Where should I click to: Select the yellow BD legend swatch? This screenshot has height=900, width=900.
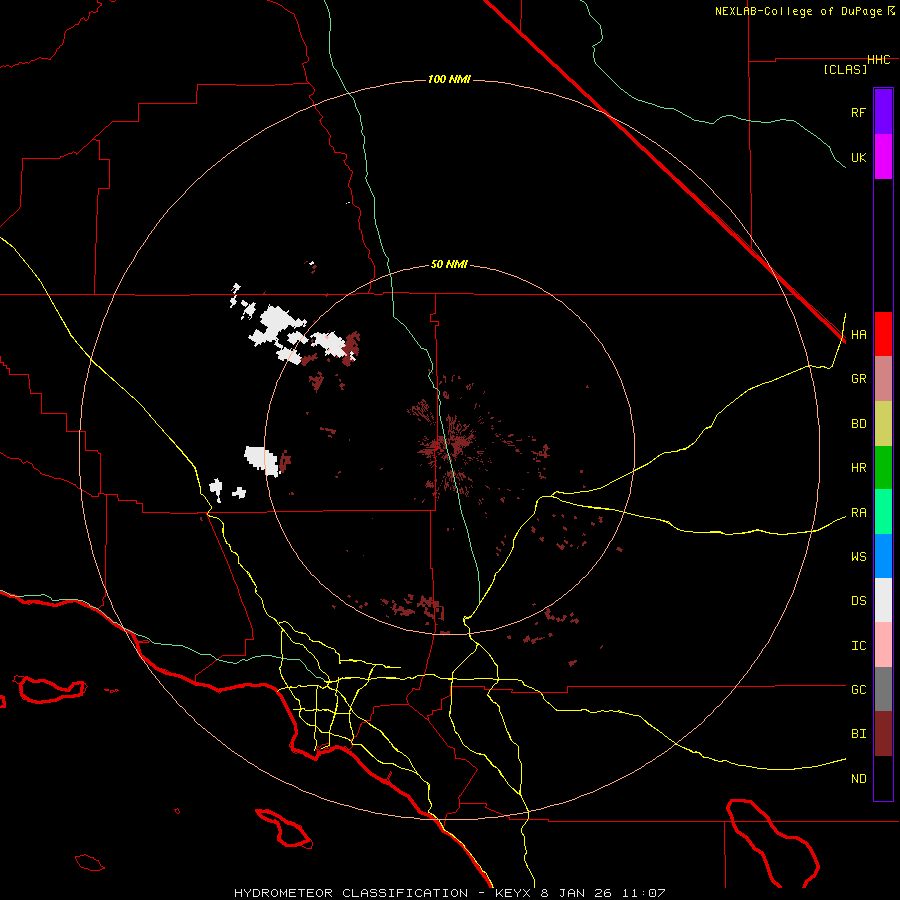point(883,424)
